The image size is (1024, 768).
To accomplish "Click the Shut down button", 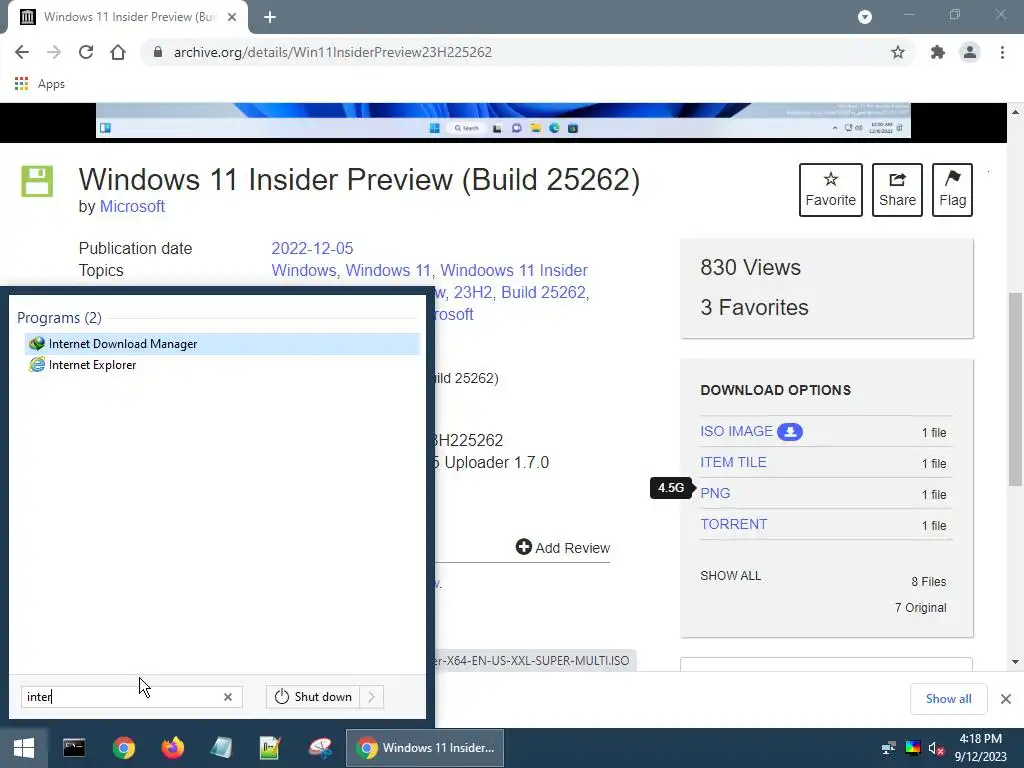I will point(313,697).
